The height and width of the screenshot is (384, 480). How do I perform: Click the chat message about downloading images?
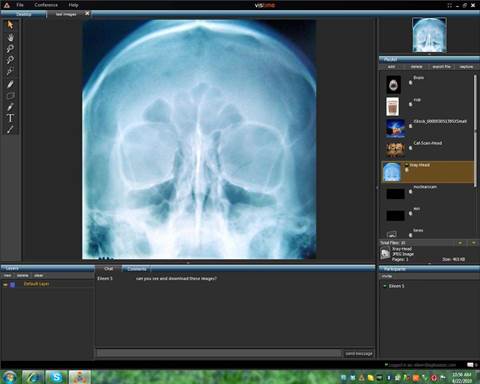176,278
